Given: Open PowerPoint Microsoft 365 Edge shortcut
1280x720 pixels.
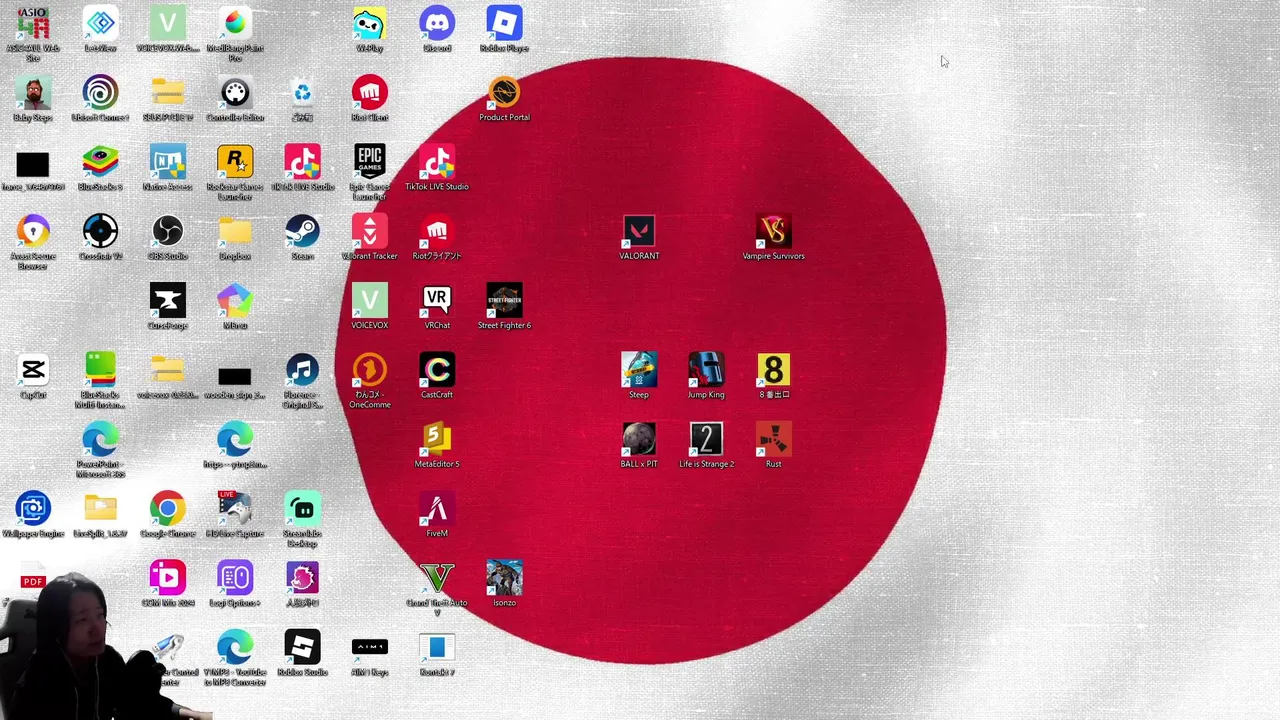Looking at the screenshot, I should point(100,440).
